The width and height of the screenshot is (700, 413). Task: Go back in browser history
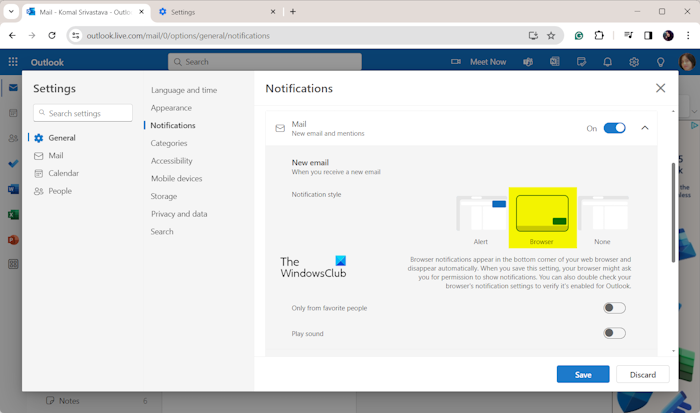pyautogui.click(x=12, y=35)
